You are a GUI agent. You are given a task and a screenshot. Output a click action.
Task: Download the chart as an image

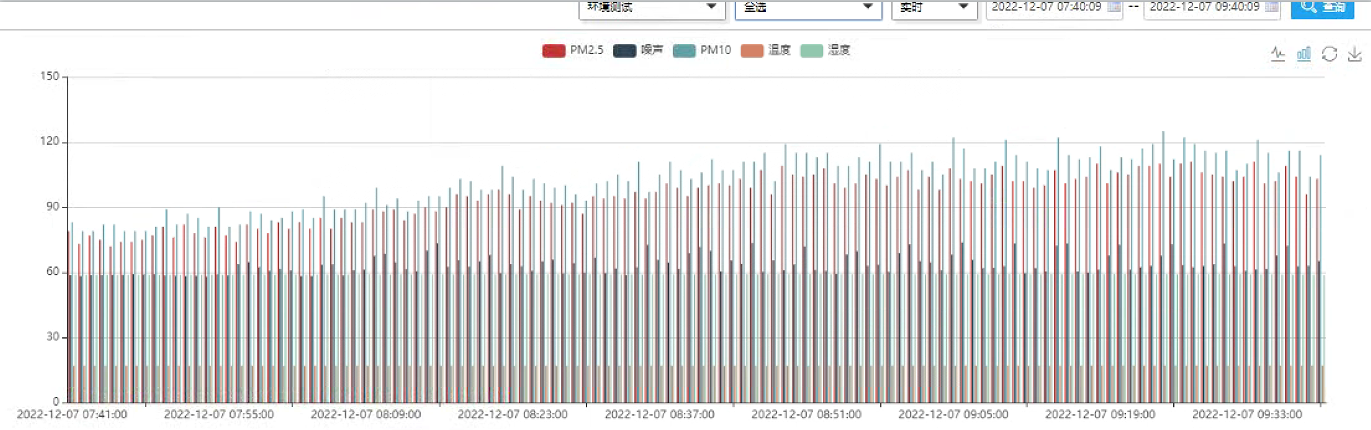(x=1355, y=54)
